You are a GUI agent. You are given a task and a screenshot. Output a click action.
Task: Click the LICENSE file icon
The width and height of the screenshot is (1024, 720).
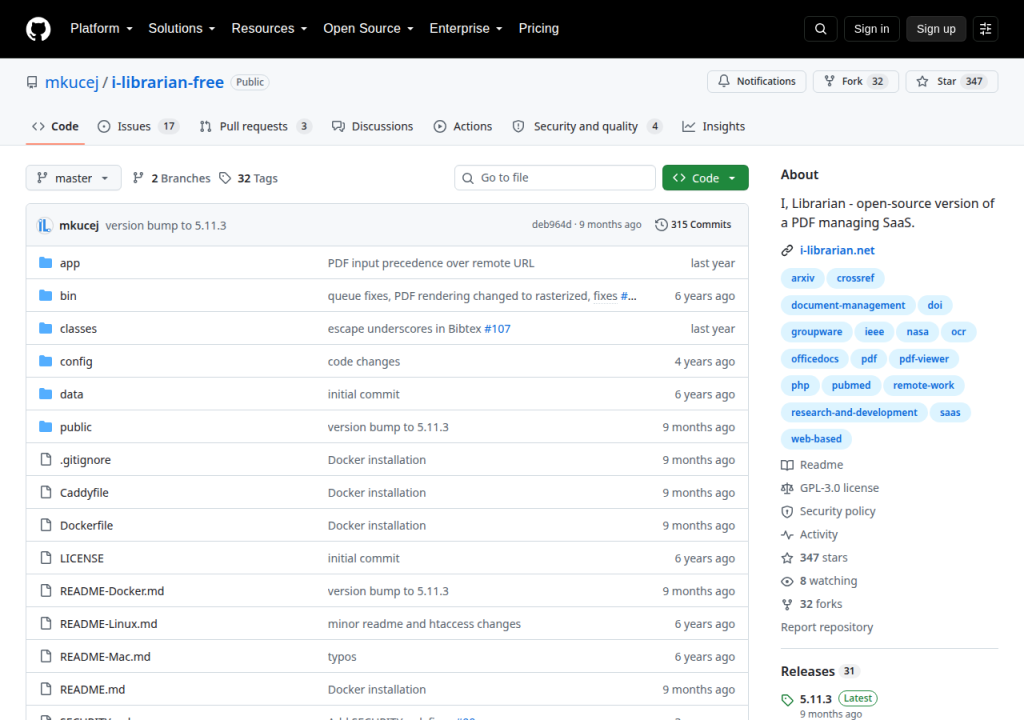tap(45, 557)
